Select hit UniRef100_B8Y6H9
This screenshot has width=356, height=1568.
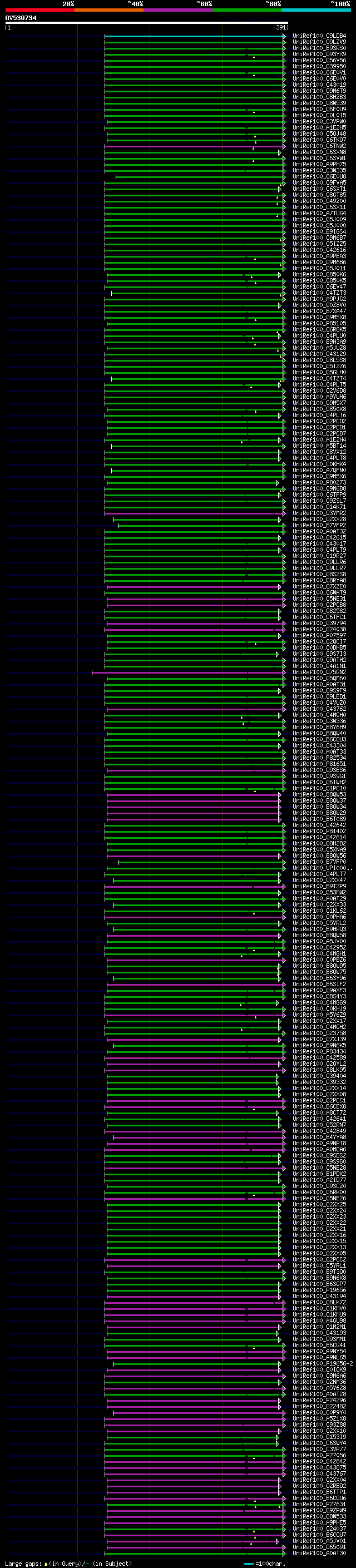(x=319, y=727)
